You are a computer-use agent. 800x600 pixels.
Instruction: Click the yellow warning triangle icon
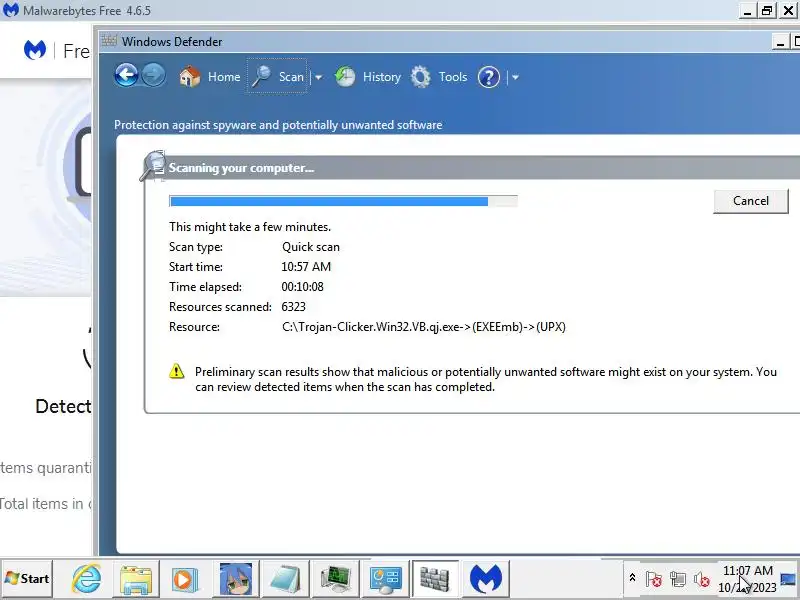[177, 371]
